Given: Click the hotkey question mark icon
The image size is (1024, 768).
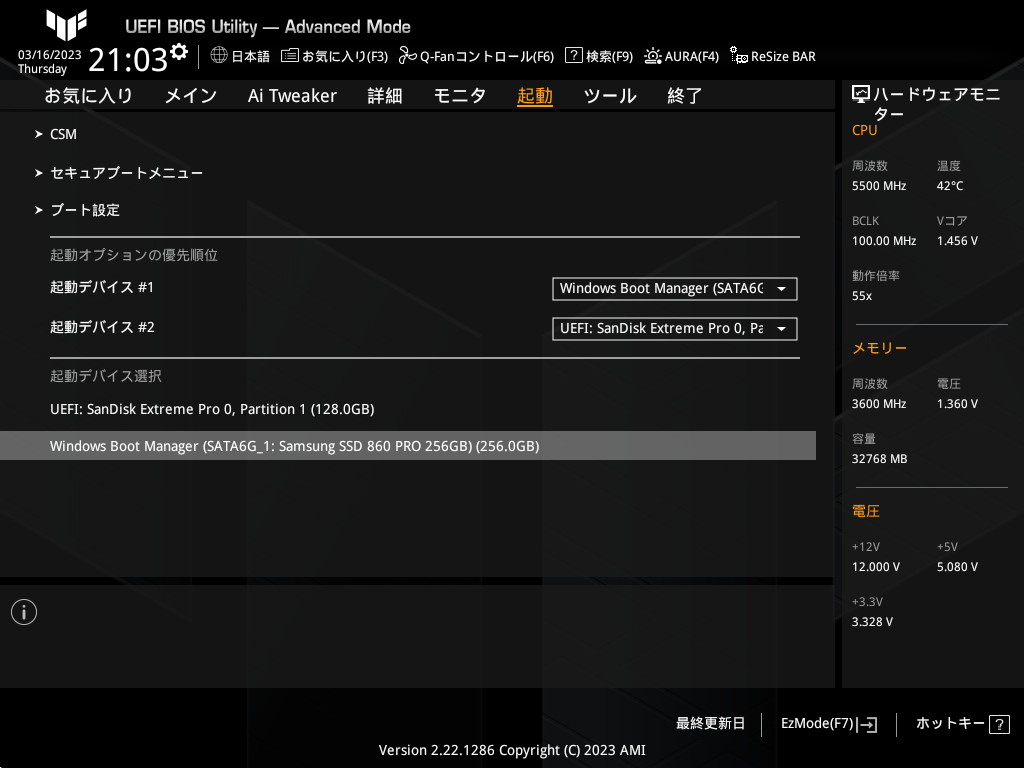Looking at the screenshot, I should 999,724.
